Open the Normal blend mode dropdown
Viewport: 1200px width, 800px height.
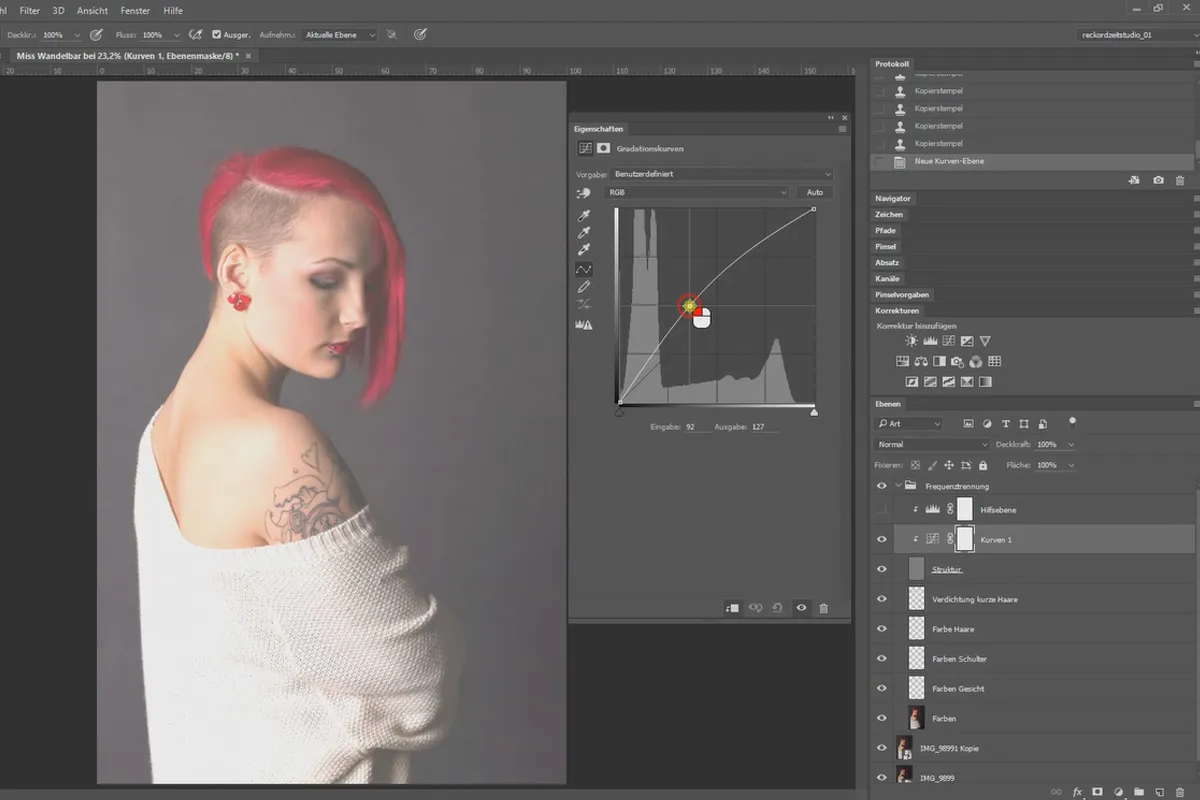[x=932, y=444]
